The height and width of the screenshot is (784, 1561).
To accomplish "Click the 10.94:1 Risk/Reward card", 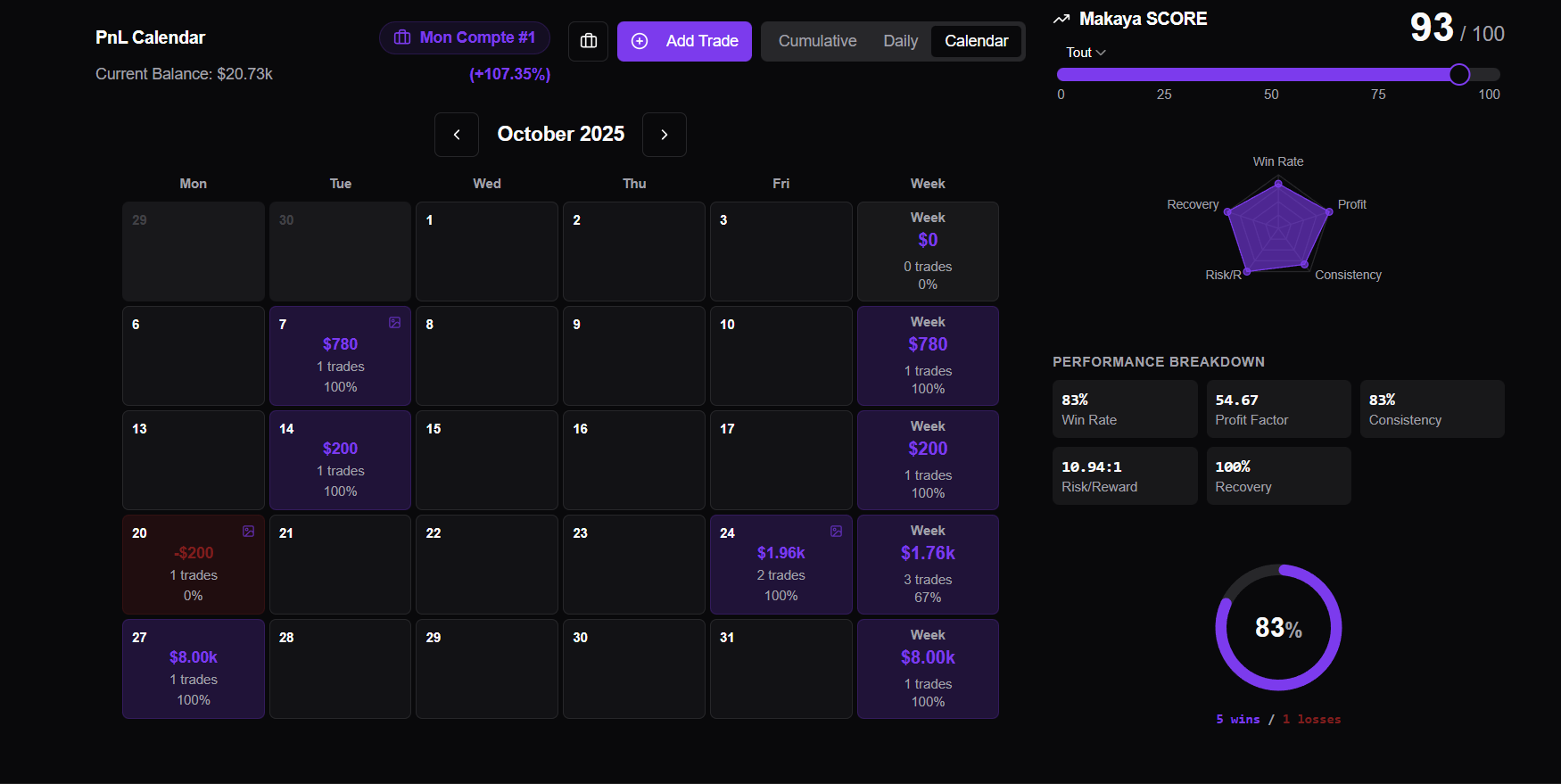I will pos(1125,476).
